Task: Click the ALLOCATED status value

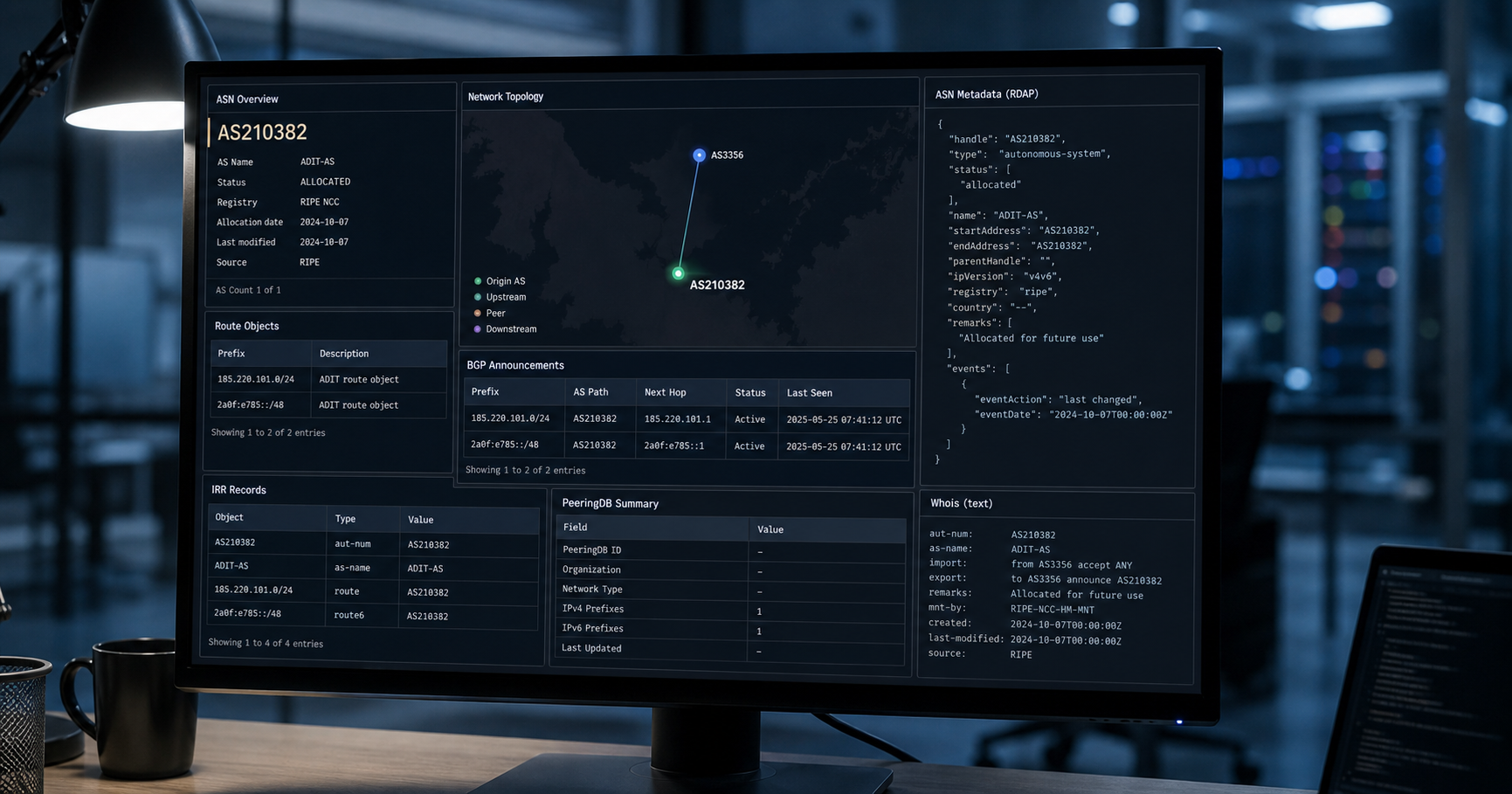Action: coord(325,182)
